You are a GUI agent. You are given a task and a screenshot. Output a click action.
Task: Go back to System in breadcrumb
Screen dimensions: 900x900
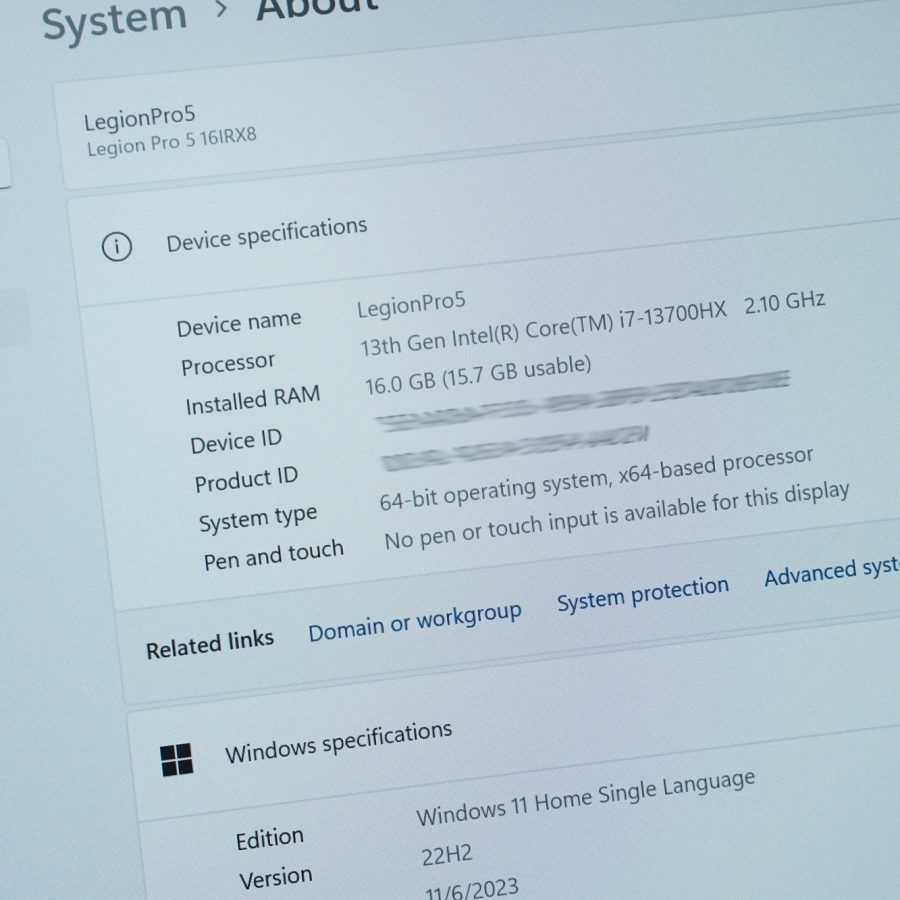tap(115, 21)
